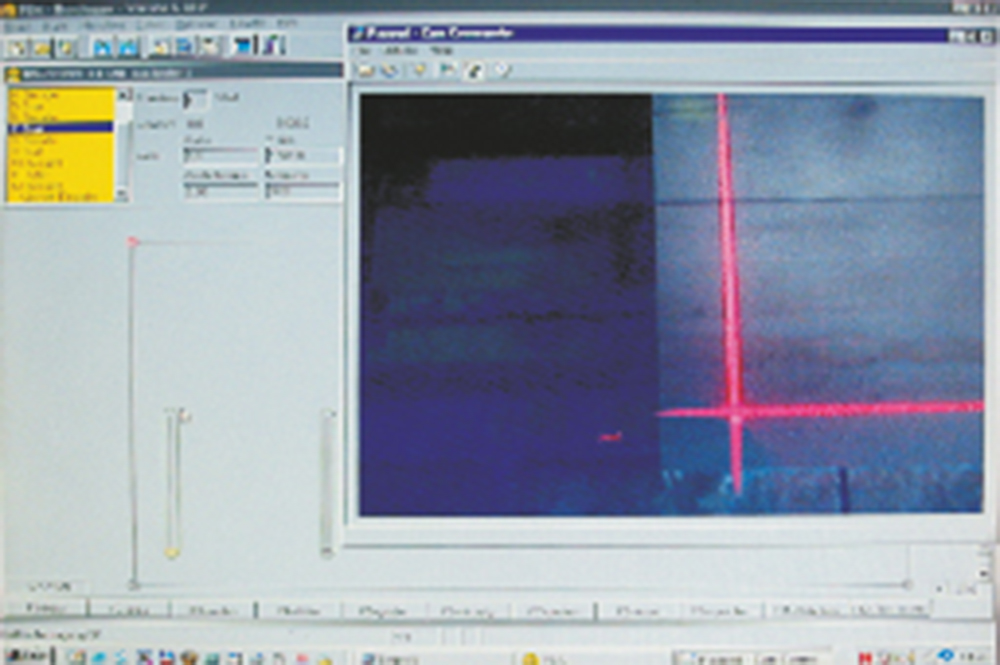Click open-folder icon in Cam Commander toolbar
Viewport: 1000px width, 665px height.
365,70
